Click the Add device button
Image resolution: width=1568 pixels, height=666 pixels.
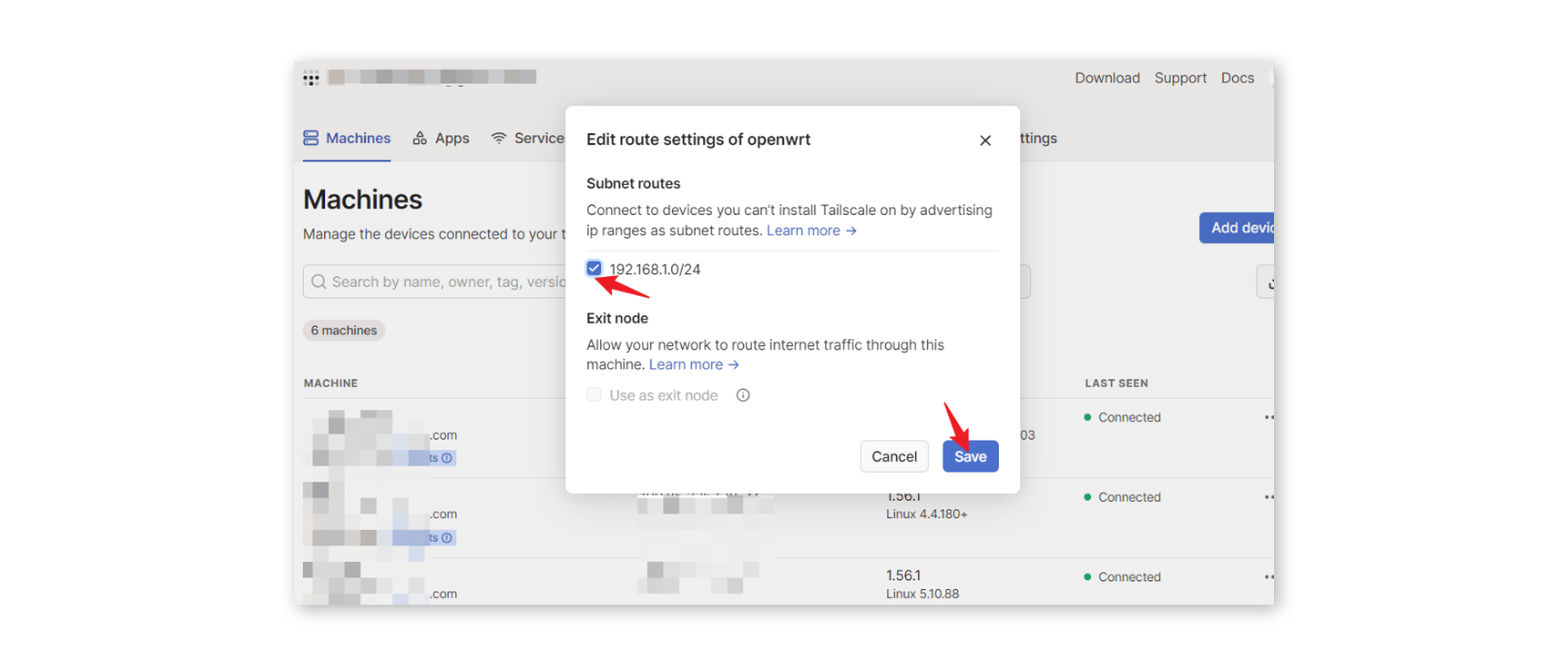1236,228
